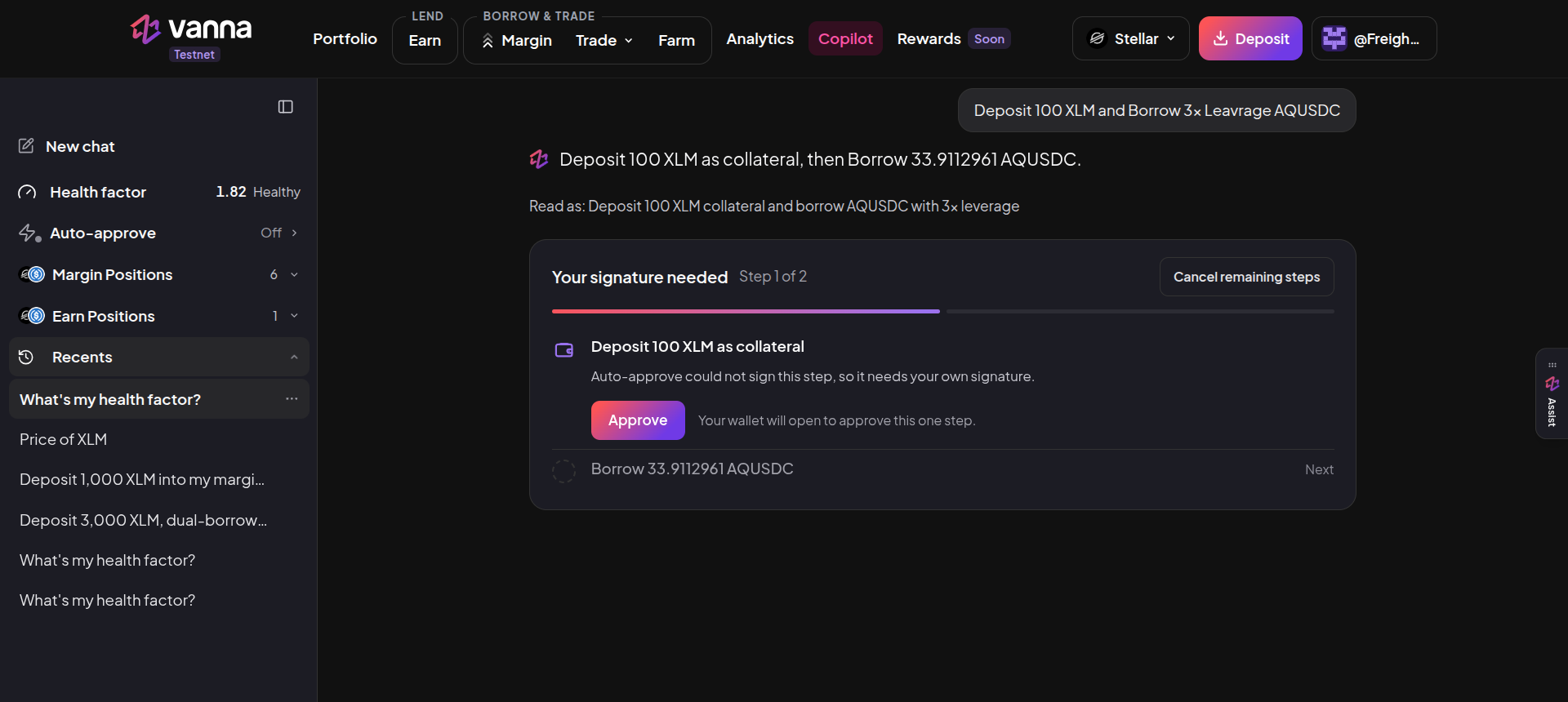Click the Vanna icon beside Copilot reply
This screenshot has height=702, width=1568.
(x=539, y=159)
